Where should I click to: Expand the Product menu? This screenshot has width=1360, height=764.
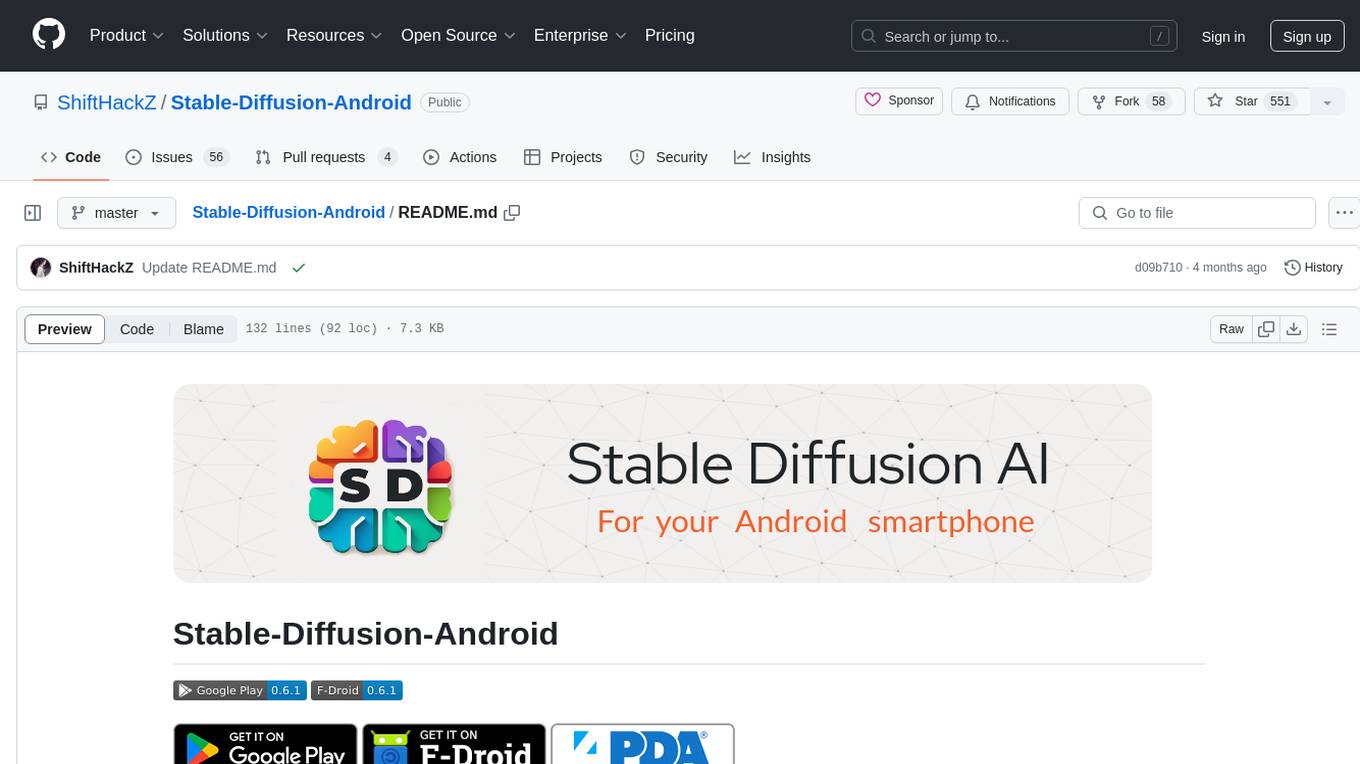pyautogui.click(x=127, y=35)
